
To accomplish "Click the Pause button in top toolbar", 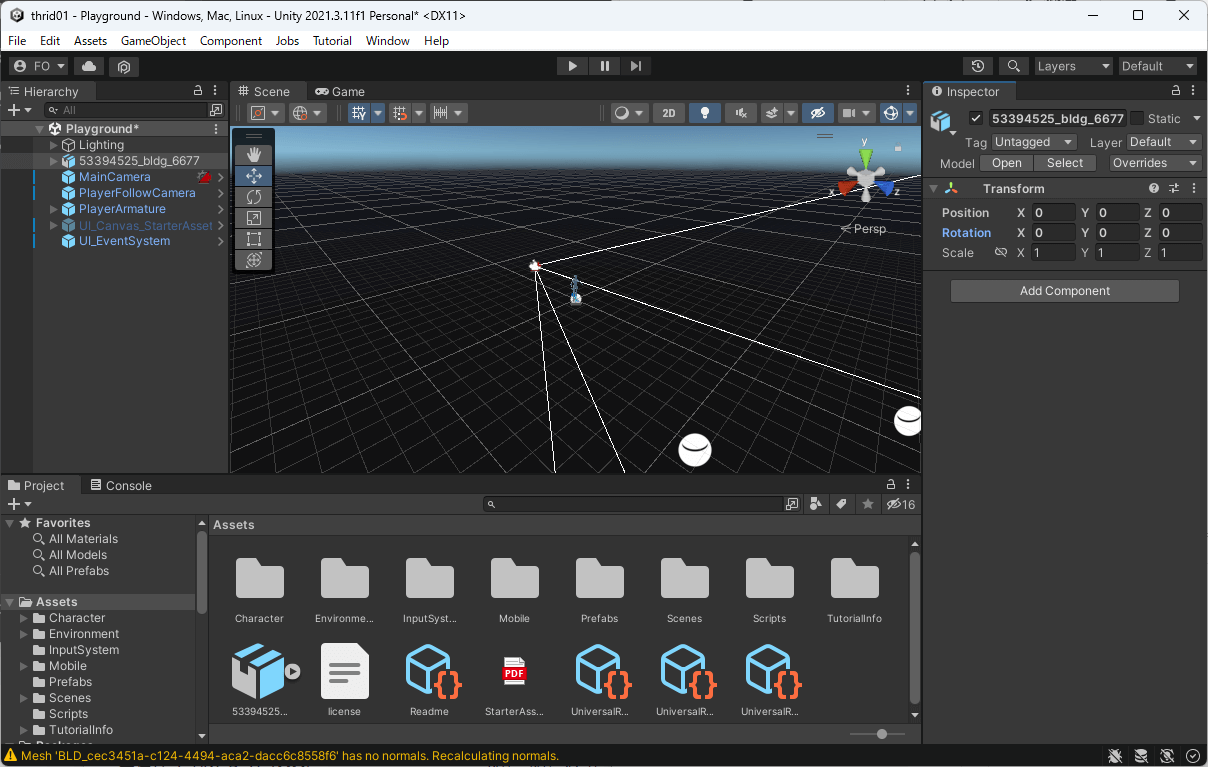I will pyautogui.click(x=605, y=66).
